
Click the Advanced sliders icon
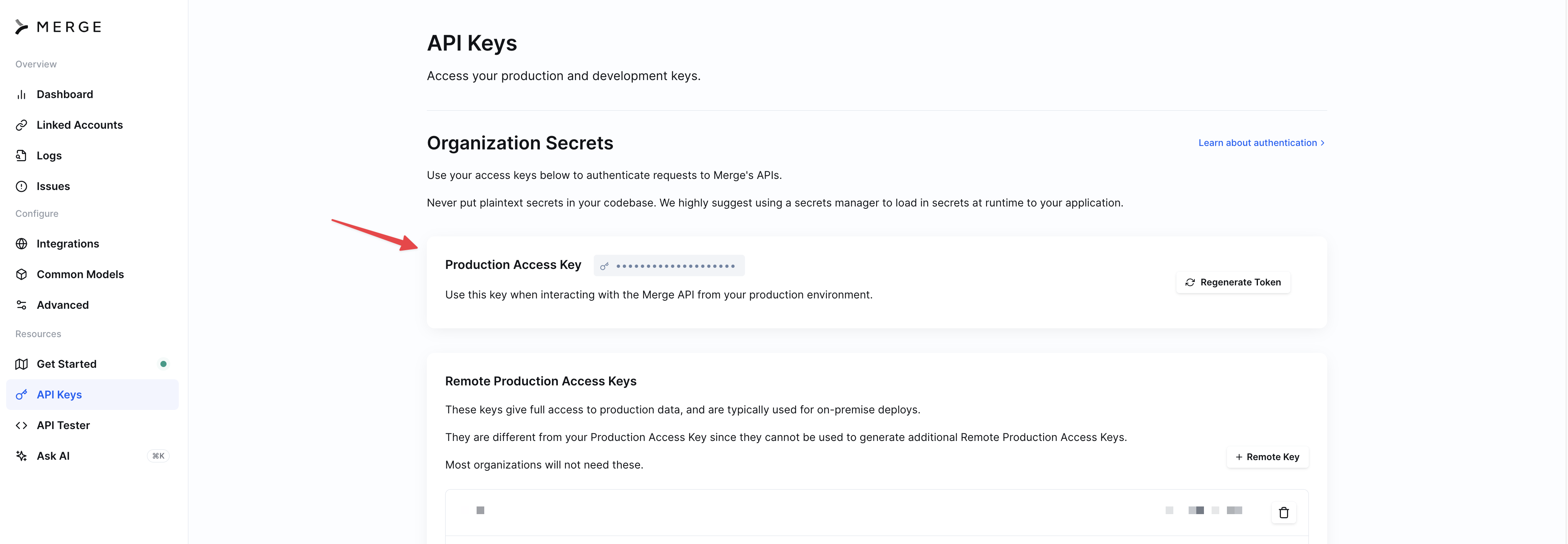[x=21, y=305]
